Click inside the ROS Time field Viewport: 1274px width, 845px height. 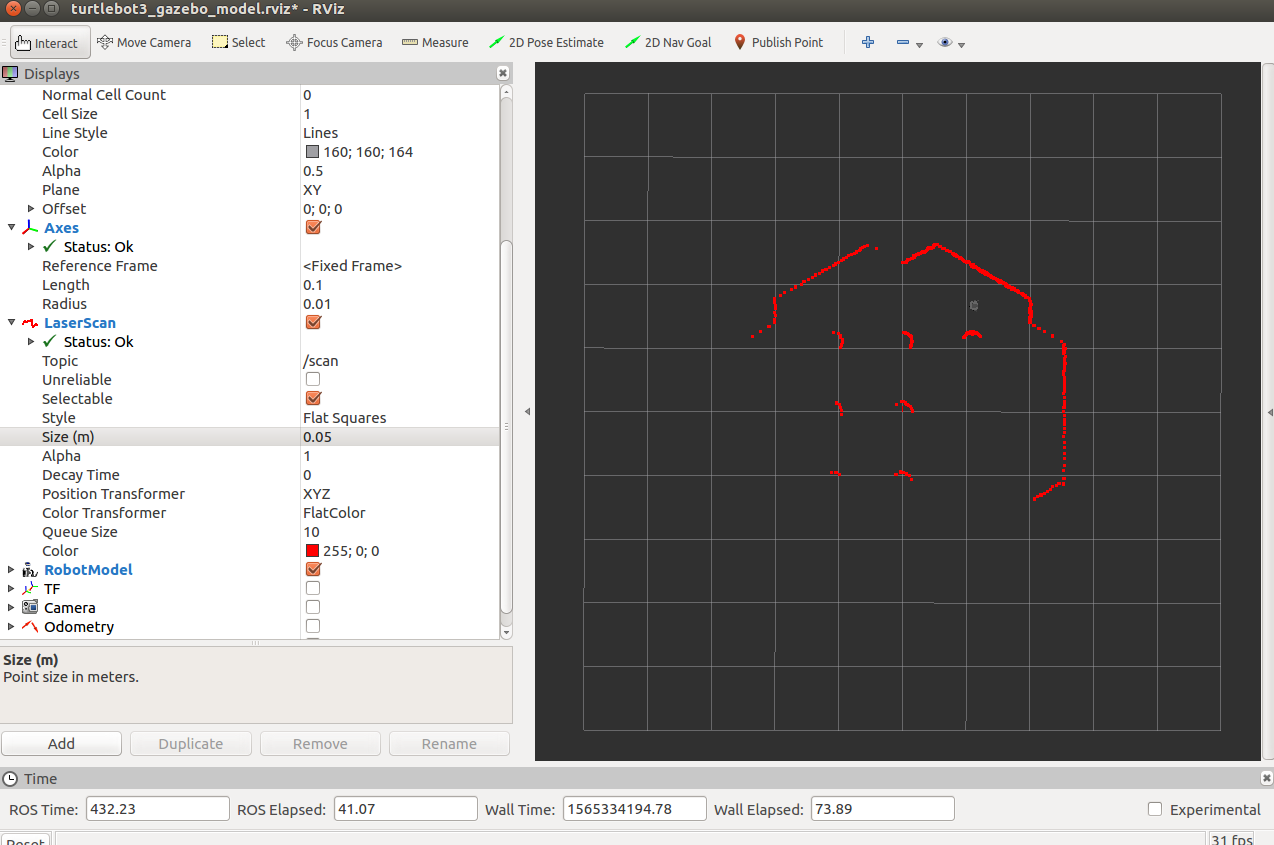[157, 808]
